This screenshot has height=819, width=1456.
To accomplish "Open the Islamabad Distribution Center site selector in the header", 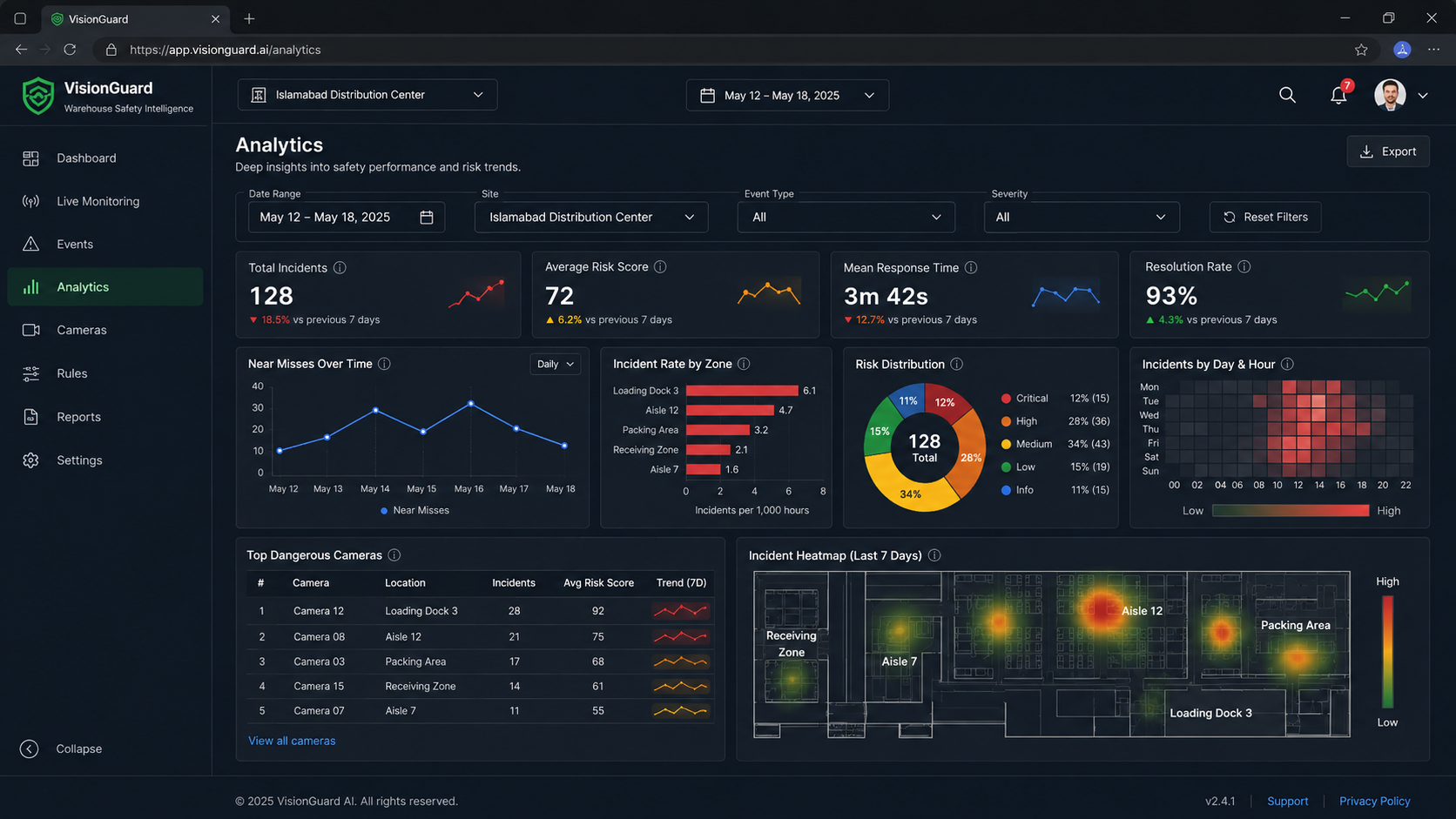I will [x=367, y=95].
